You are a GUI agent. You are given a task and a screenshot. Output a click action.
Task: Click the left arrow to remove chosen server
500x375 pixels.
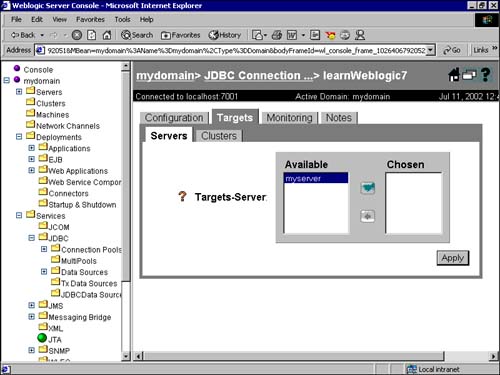[x=368, y=216]
